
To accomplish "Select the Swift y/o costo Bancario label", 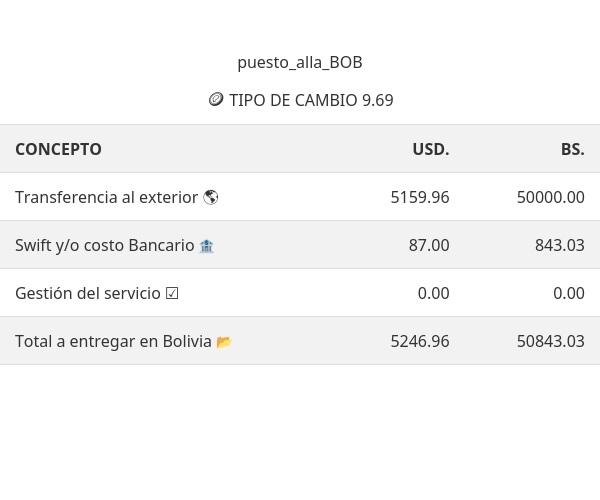I will click(x=104, y=245).
